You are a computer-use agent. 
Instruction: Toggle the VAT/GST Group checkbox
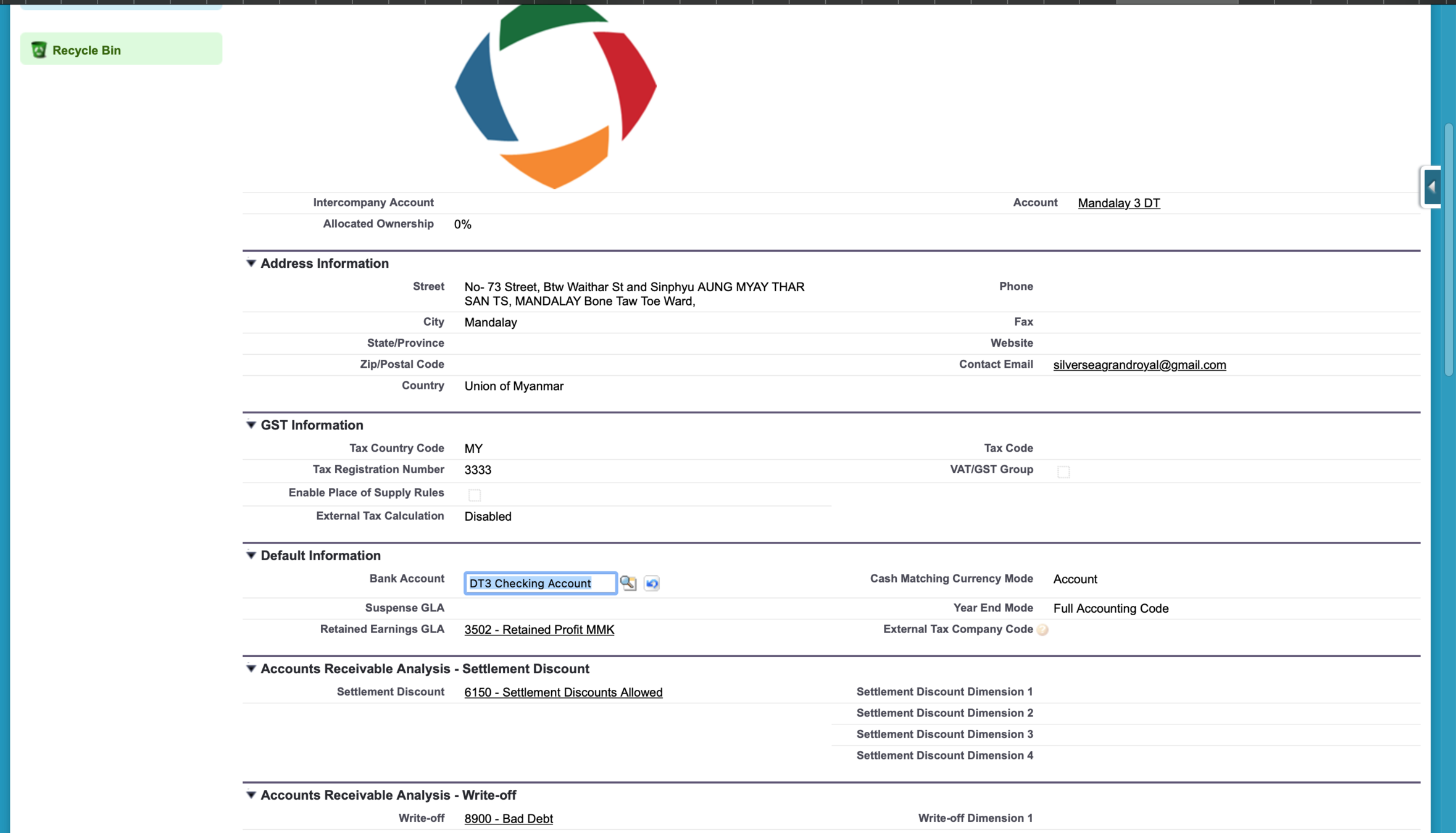[x=1063, y=471]
